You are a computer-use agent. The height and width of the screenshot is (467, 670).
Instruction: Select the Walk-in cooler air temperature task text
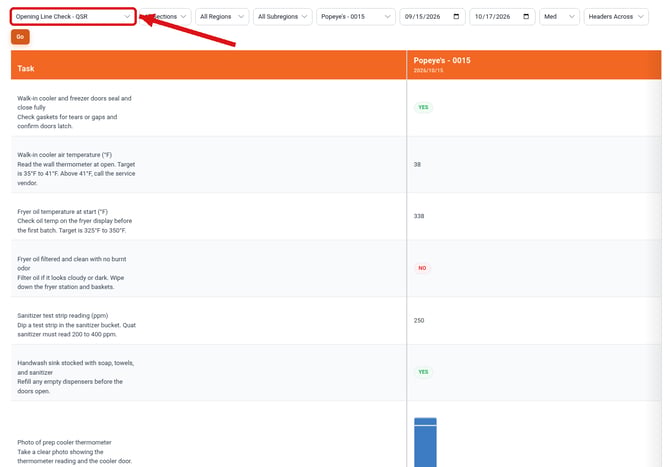[x=76, y=169]
